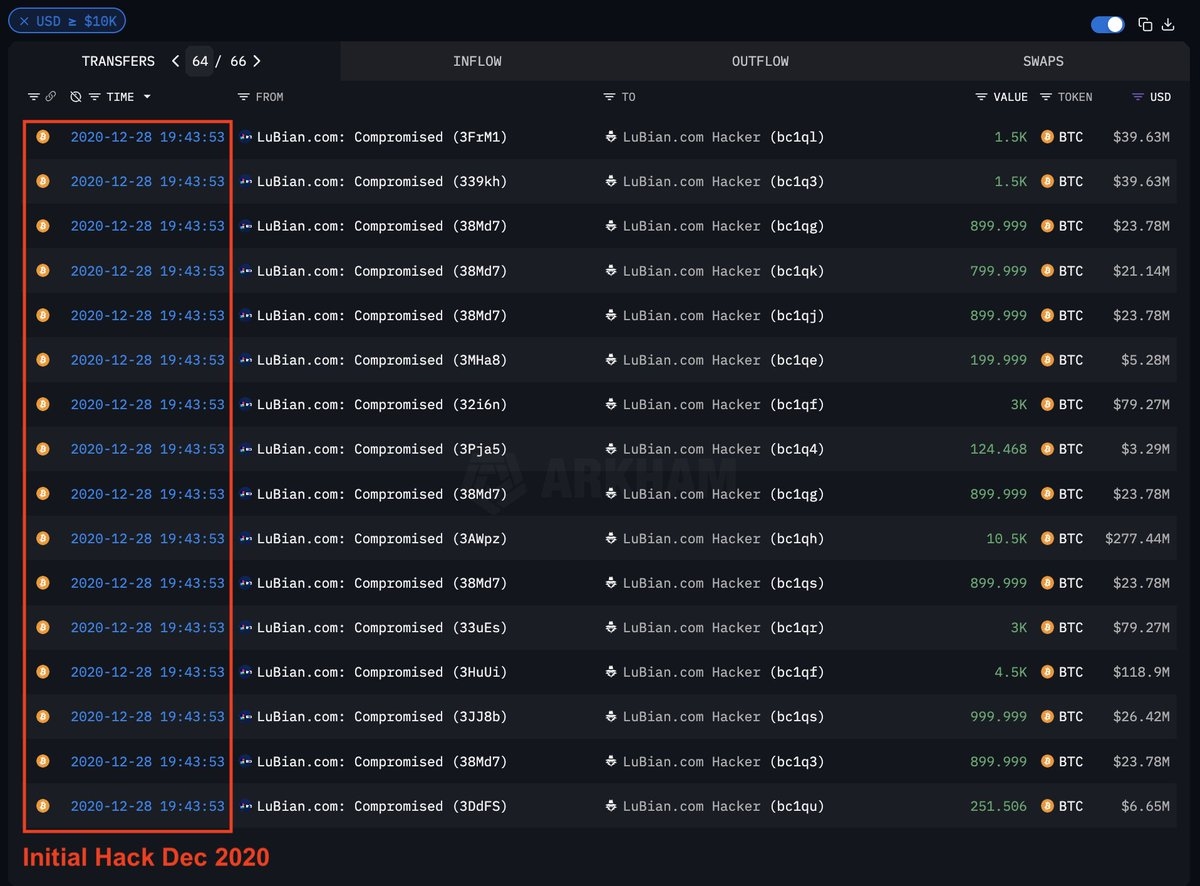Screen dimensions: 1200x886
Task: Click the VALUE column filter icon
Action: (981, 97)
